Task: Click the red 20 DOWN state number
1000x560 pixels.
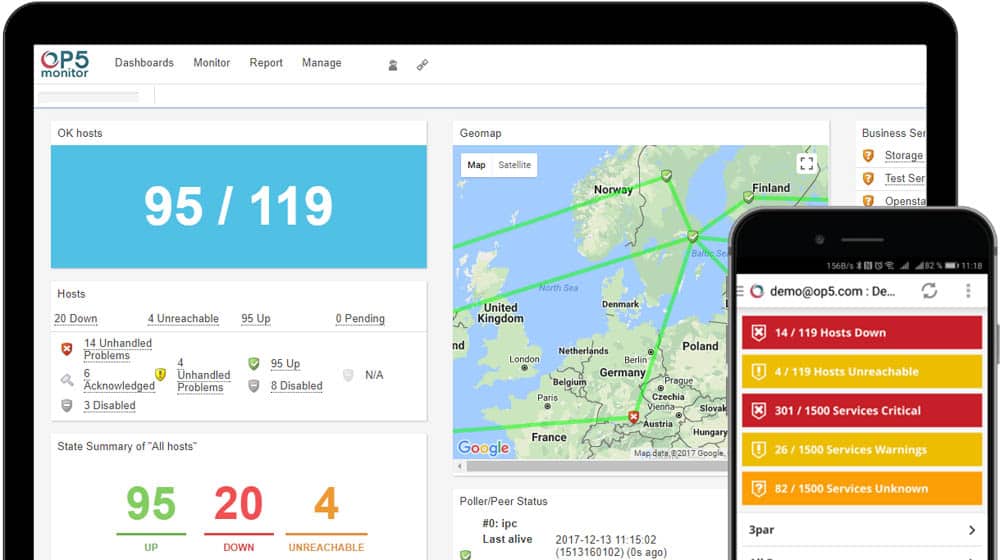Action: (x=239, y=504)
